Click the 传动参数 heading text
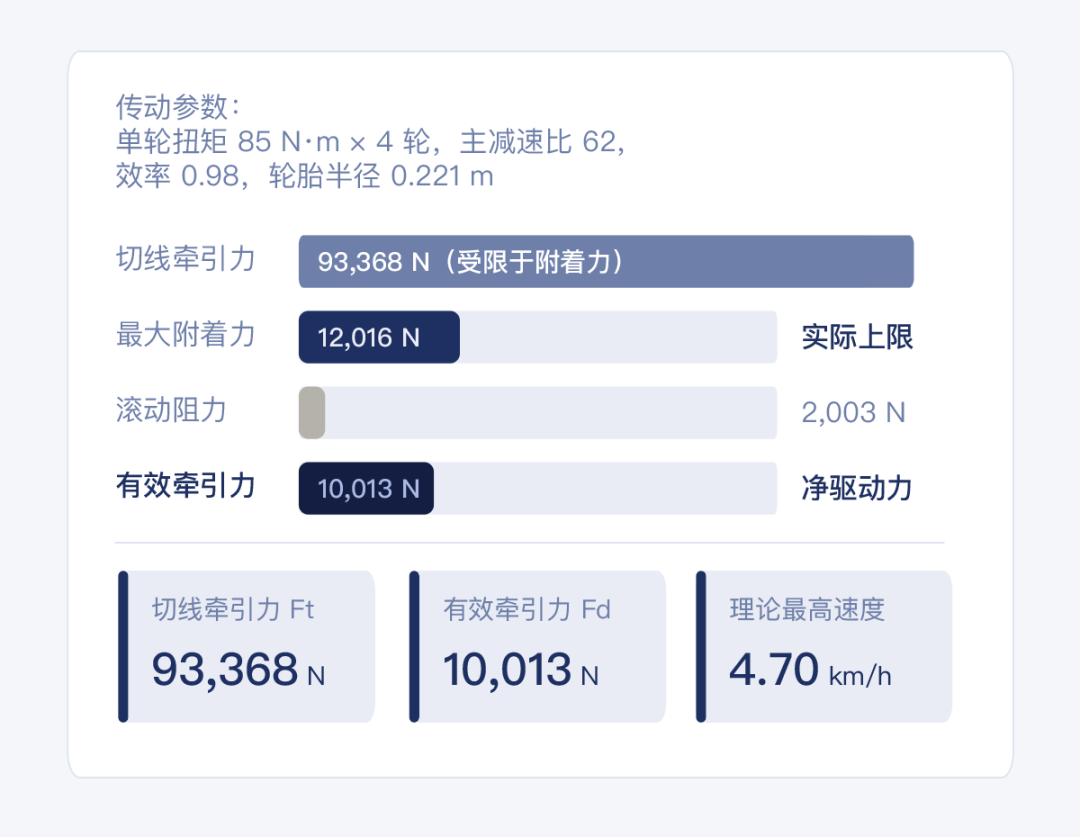The width and height of the screenshot is (1080, 837). 178,107
